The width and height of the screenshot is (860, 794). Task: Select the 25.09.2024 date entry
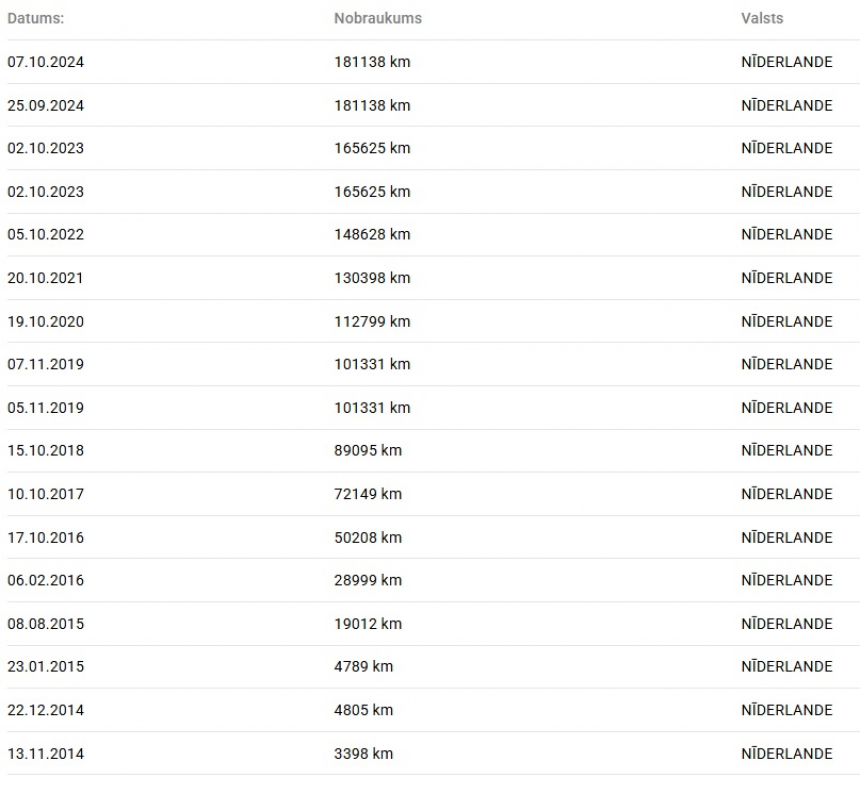[x=46, y=105]
